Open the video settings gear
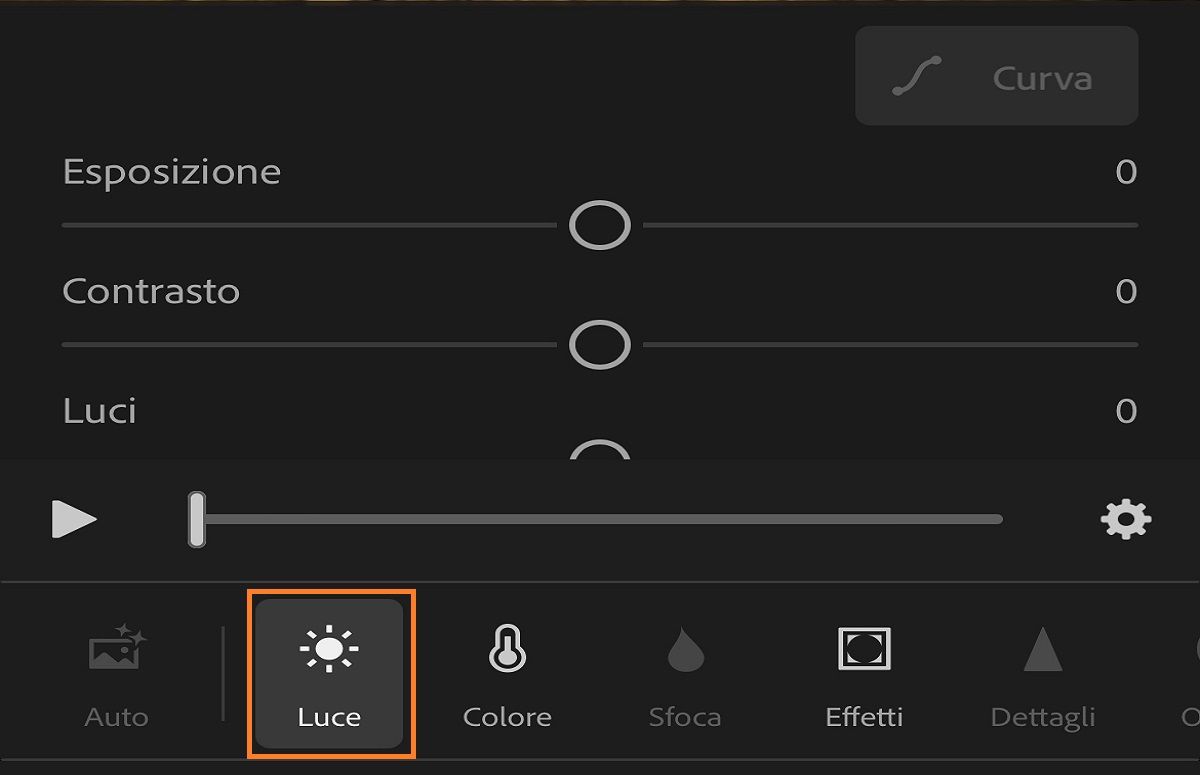 click(x=1126, y=518)
